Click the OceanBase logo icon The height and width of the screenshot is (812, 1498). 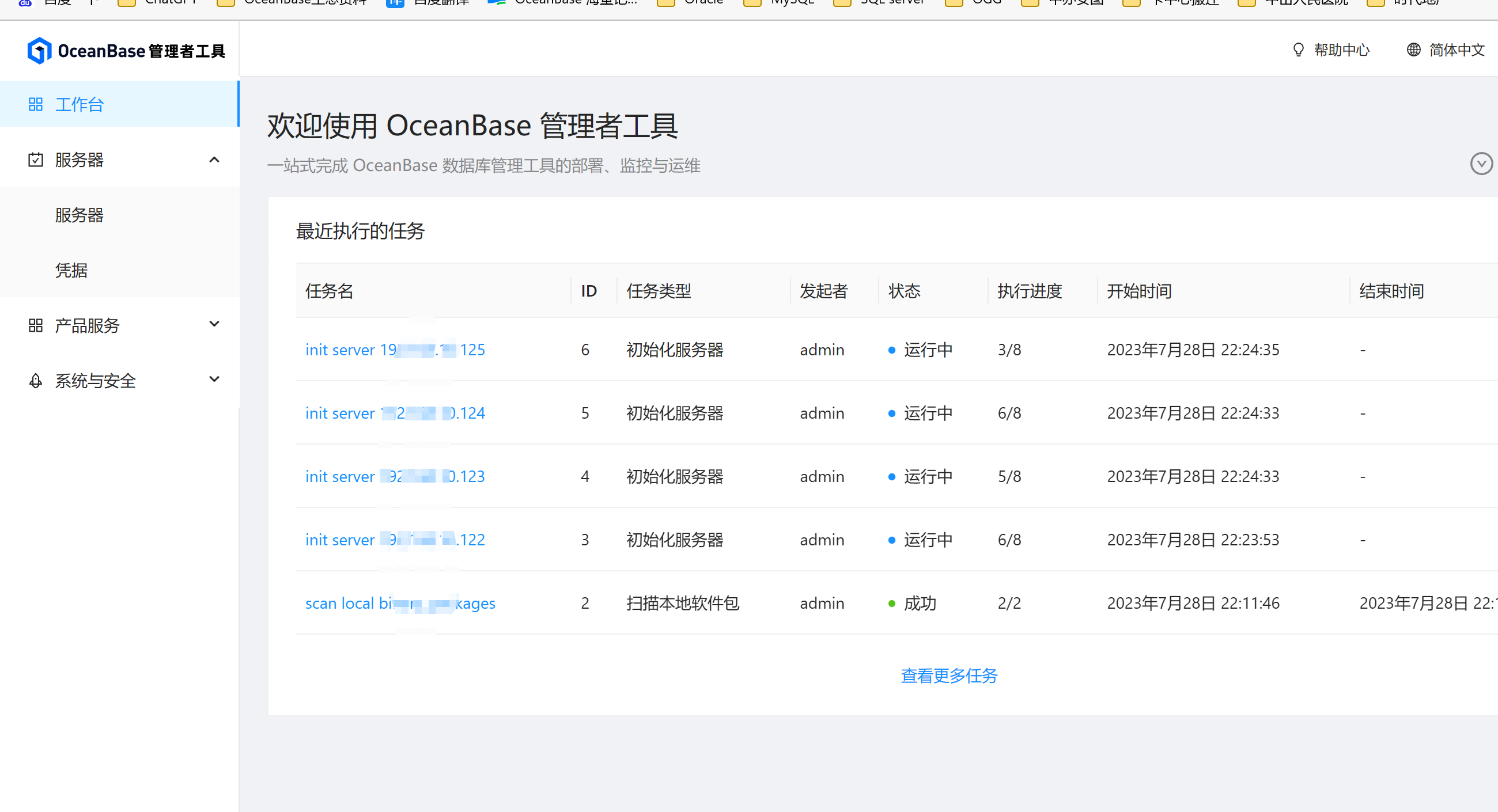pos(39,51)
